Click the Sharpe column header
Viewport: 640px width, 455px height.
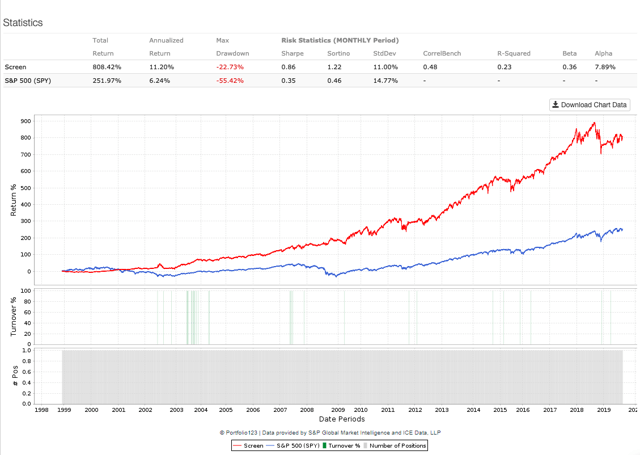(x=292, y=53)
